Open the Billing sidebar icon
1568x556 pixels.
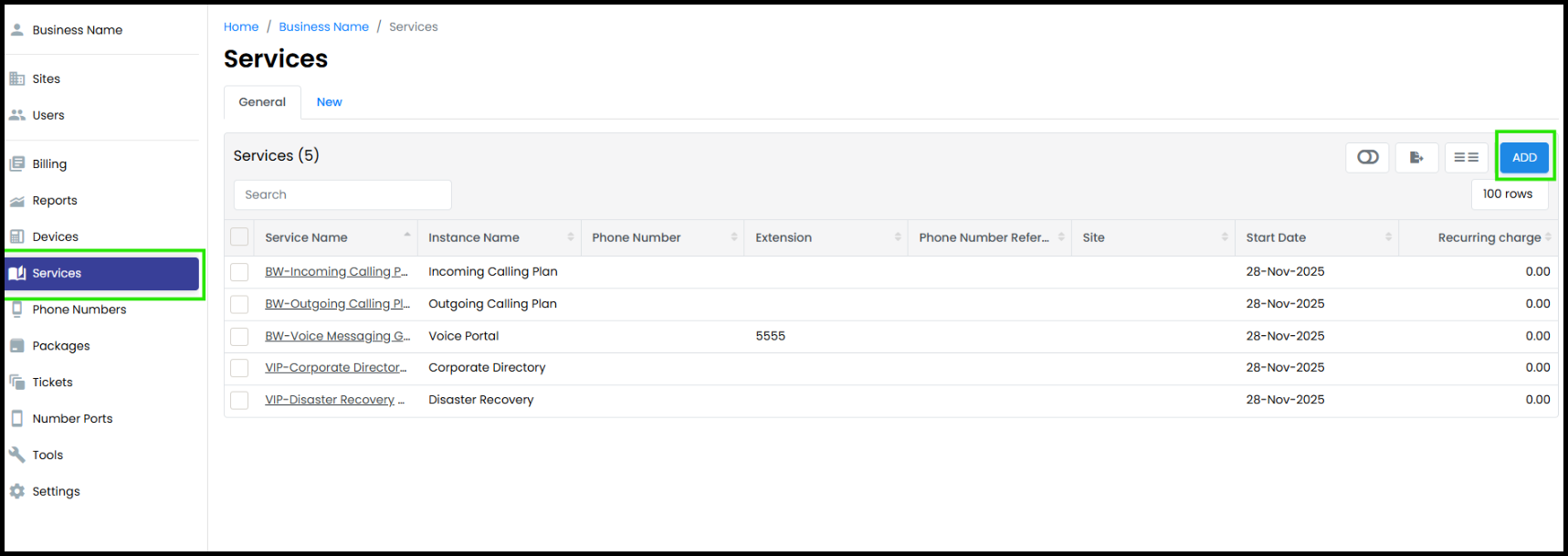point(16,164)
